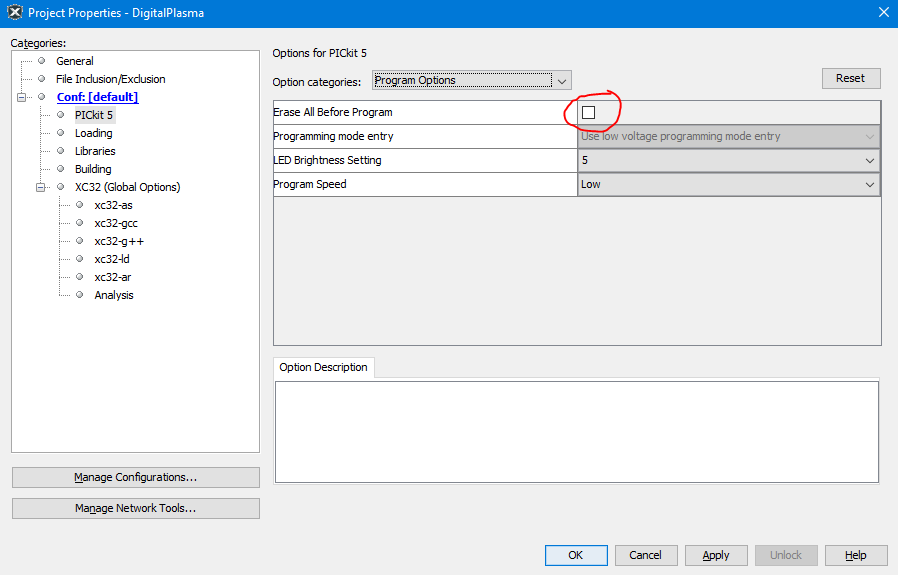Click the Reset button
The width and height of the screenshot is (898, 575).
850,78
